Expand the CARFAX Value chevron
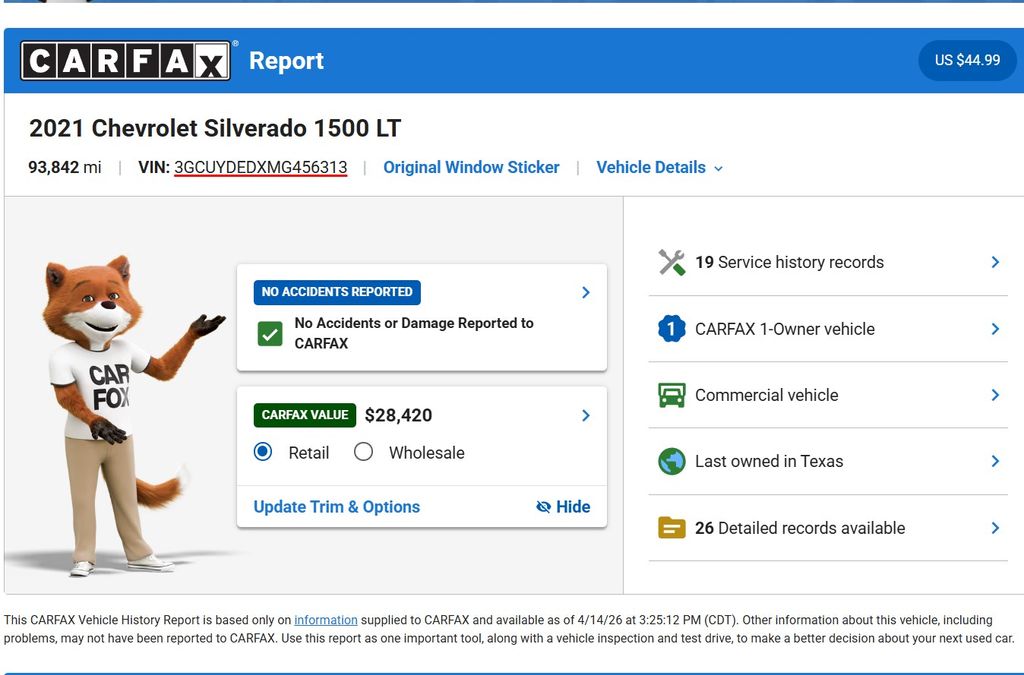Viewport: 1024px width, 675px height. tap(586, 415)
